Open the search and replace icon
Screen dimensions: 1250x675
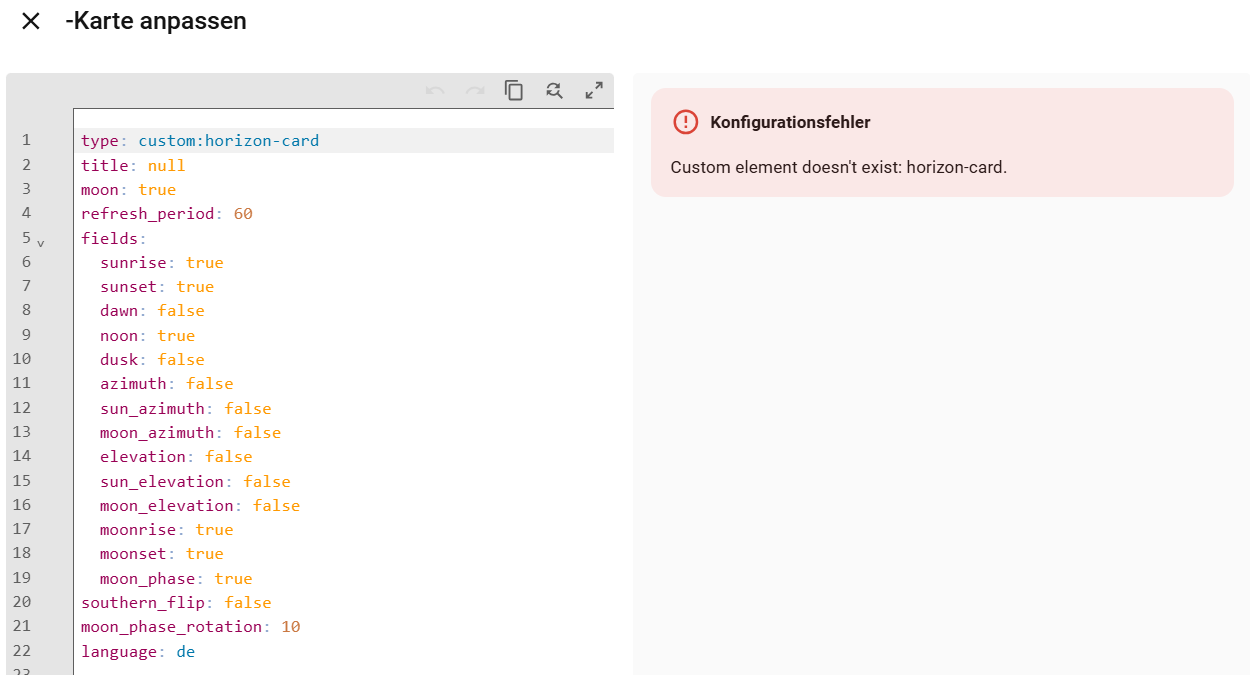click(554, 91)
